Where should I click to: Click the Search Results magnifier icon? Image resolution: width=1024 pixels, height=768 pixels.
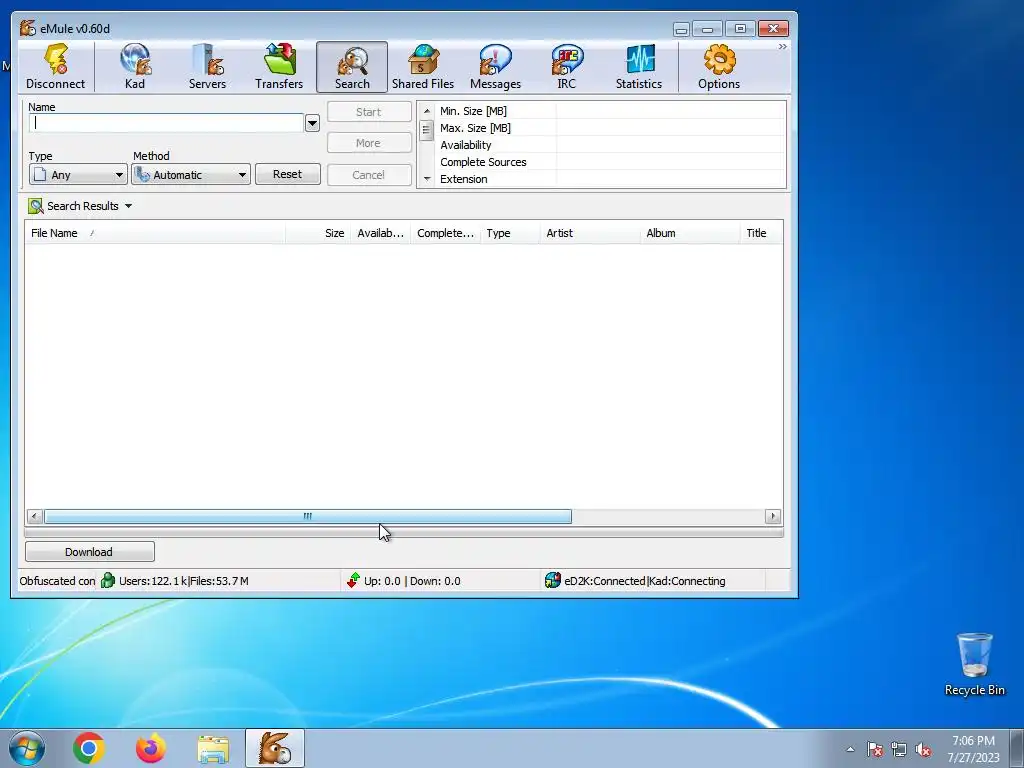35,206
